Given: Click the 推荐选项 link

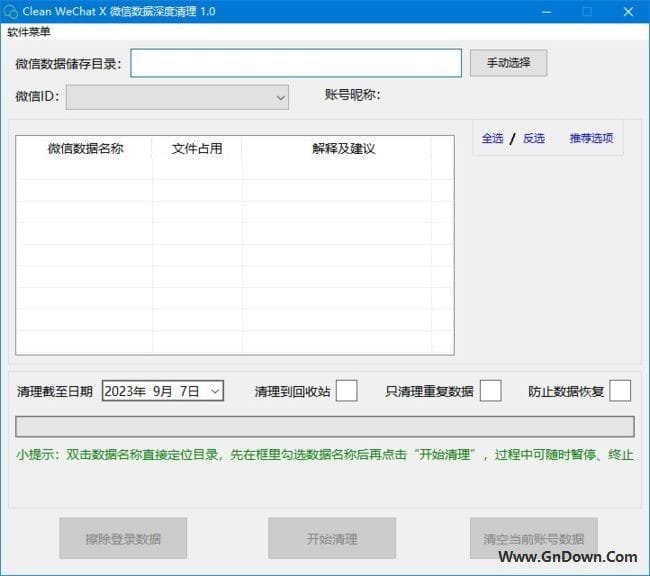Looking at the screenshot, I should 591,138.
